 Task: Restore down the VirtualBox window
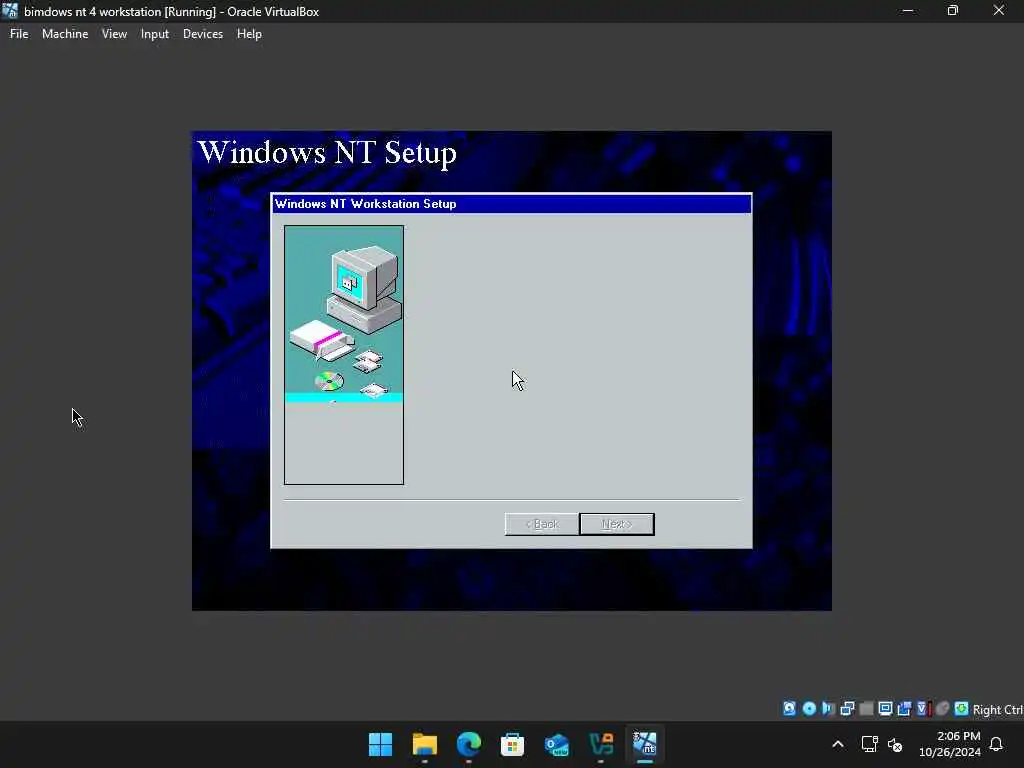(x=953, y=10)
